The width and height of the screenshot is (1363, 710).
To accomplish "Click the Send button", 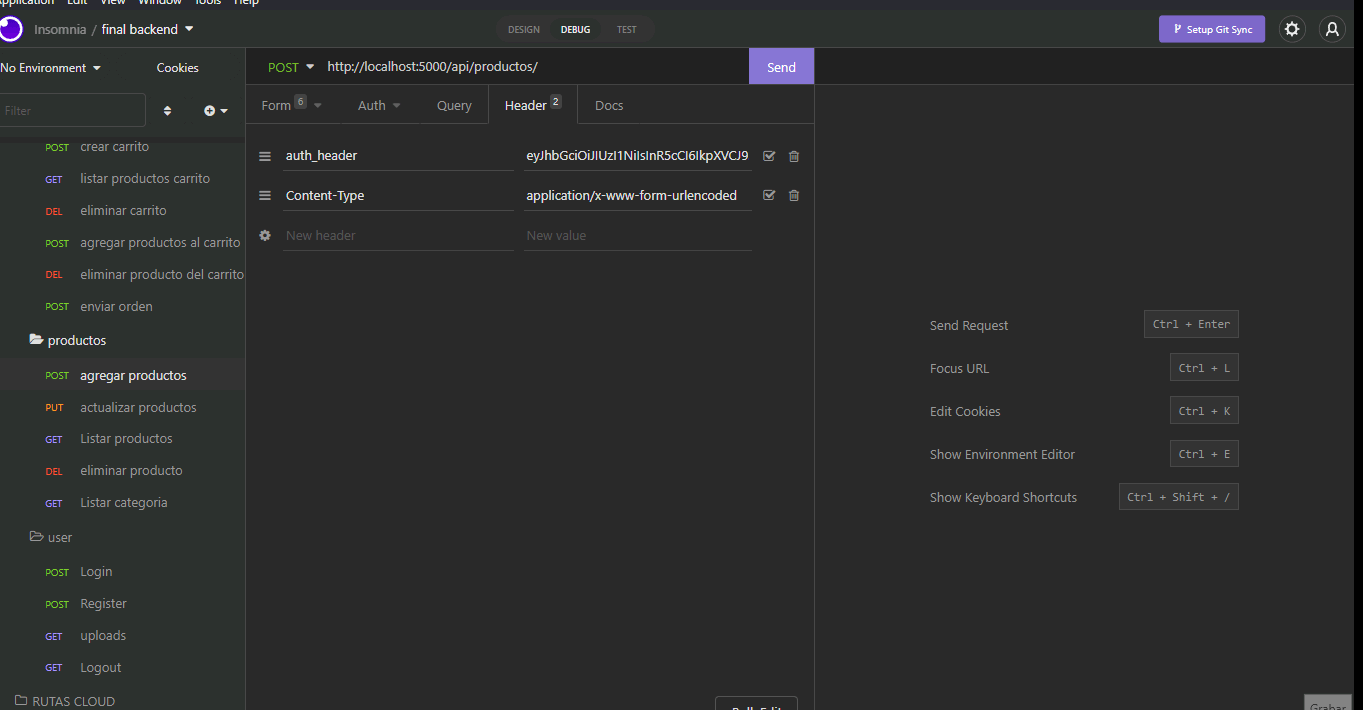I will (x=781, y=66).
